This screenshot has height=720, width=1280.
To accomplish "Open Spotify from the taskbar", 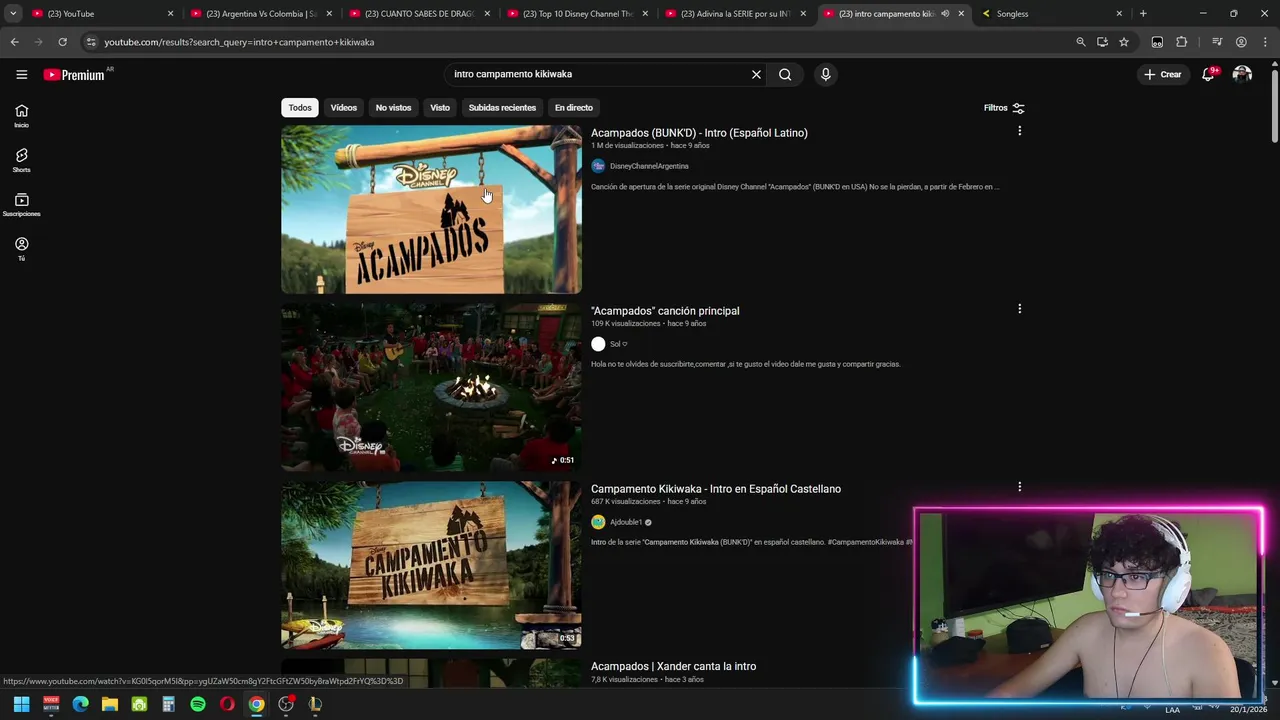I will [198, 704].
